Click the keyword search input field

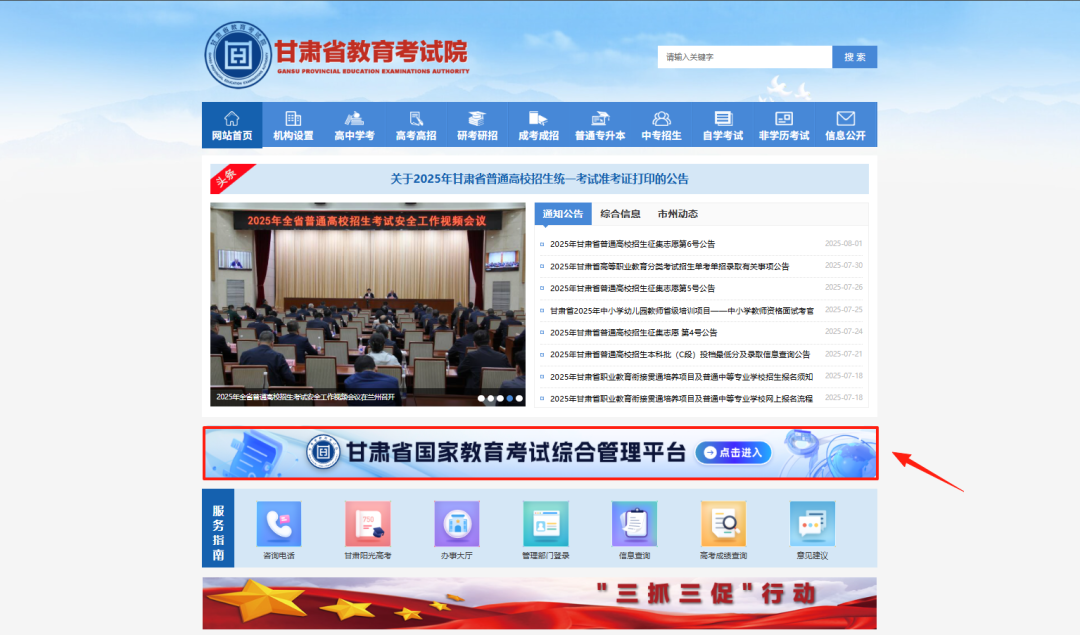point(744,57)
